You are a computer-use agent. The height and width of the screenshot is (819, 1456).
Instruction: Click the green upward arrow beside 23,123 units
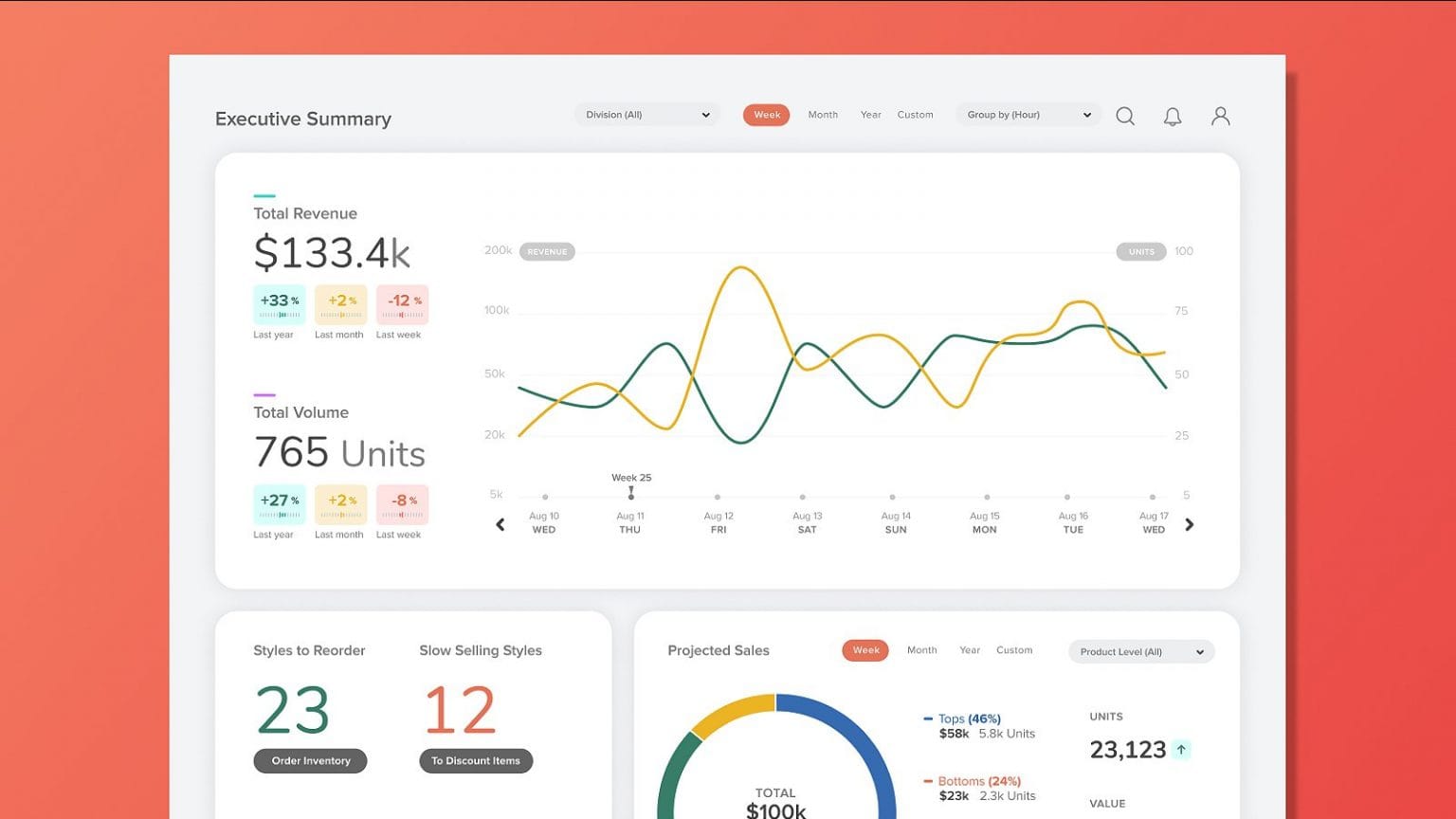click(x=1181, y=749)
